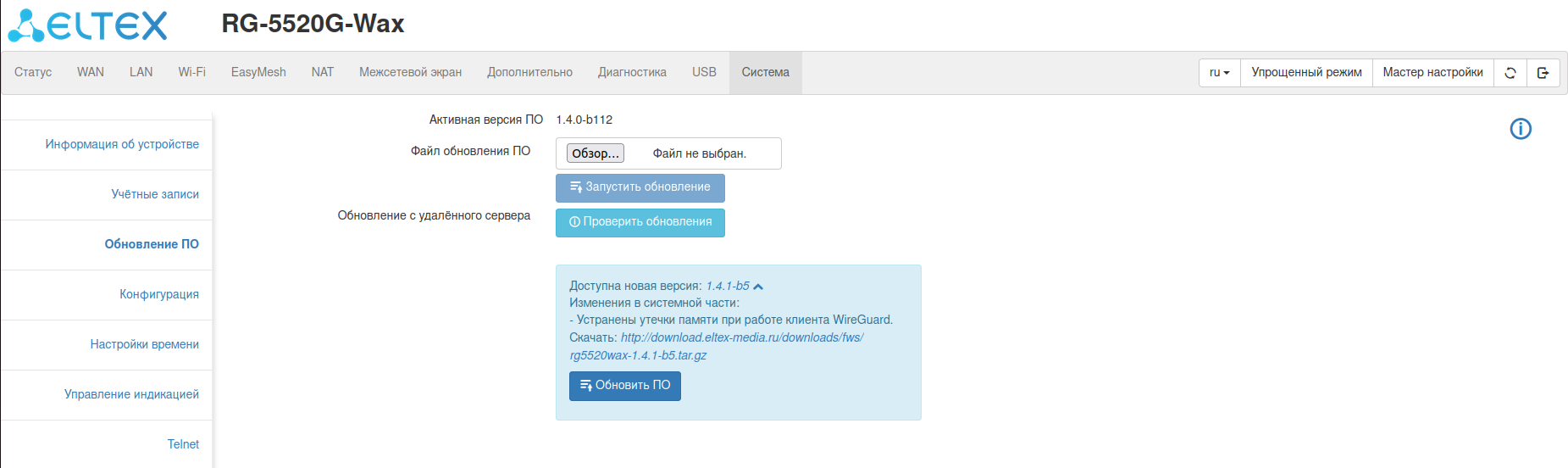Click the WireGuard memory leak fix line

coord(731,320)
